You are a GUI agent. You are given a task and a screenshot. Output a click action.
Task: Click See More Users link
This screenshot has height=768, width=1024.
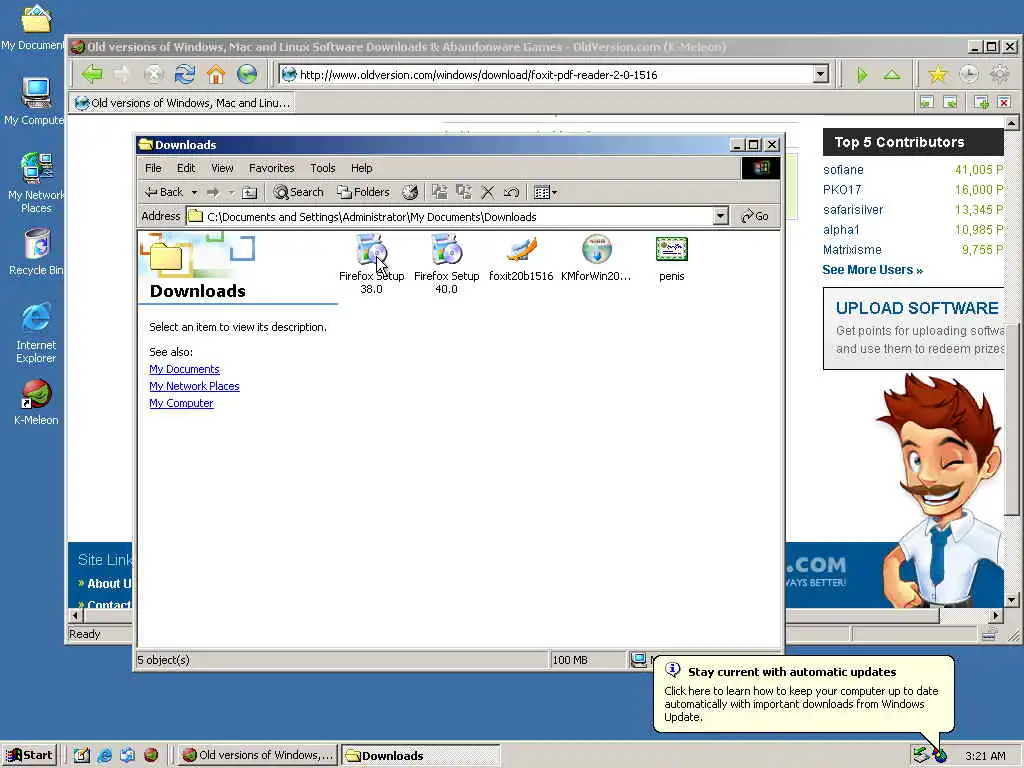click(x=872, y=270)
